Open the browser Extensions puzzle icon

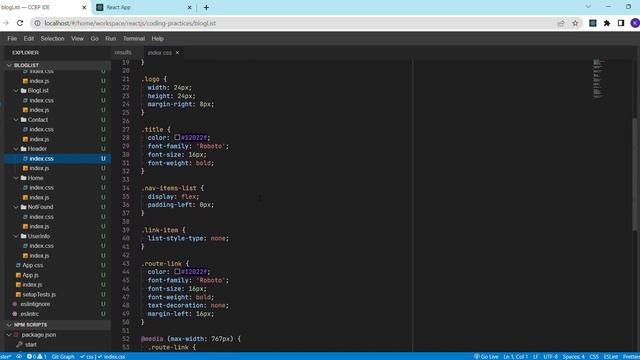click(x=607, y=23)
